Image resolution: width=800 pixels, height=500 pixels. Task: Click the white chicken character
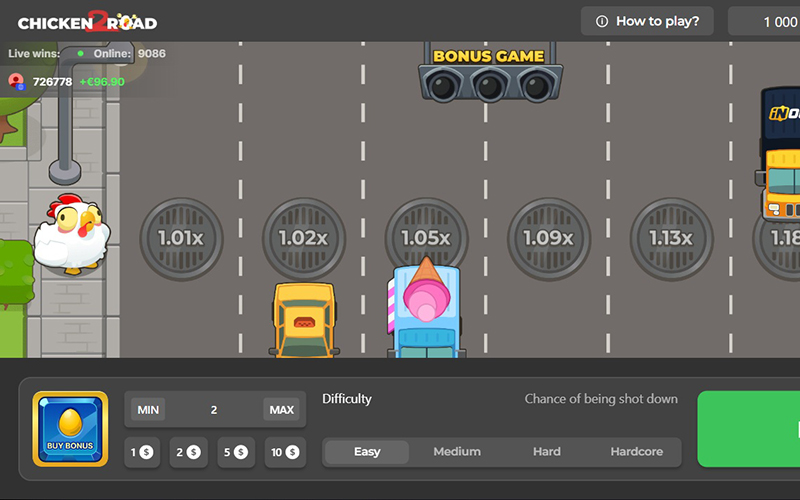click(x=72, y=234)
